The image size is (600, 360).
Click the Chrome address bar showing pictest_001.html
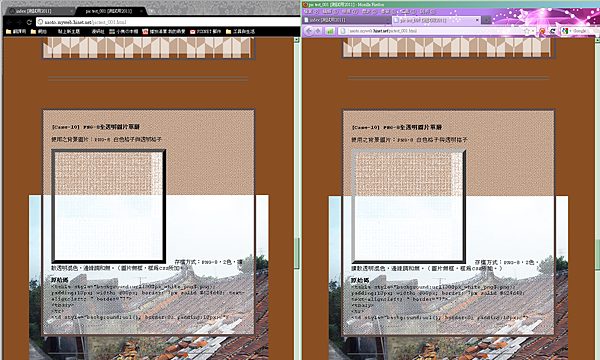pyautogui.click(x=168, y=22)
